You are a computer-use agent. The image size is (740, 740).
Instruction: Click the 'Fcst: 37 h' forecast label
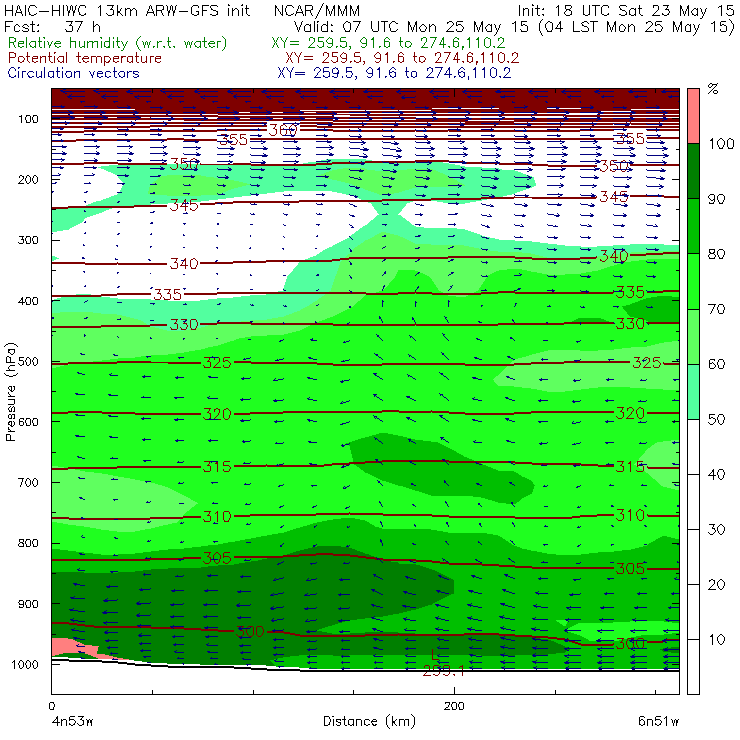[52, 26]
